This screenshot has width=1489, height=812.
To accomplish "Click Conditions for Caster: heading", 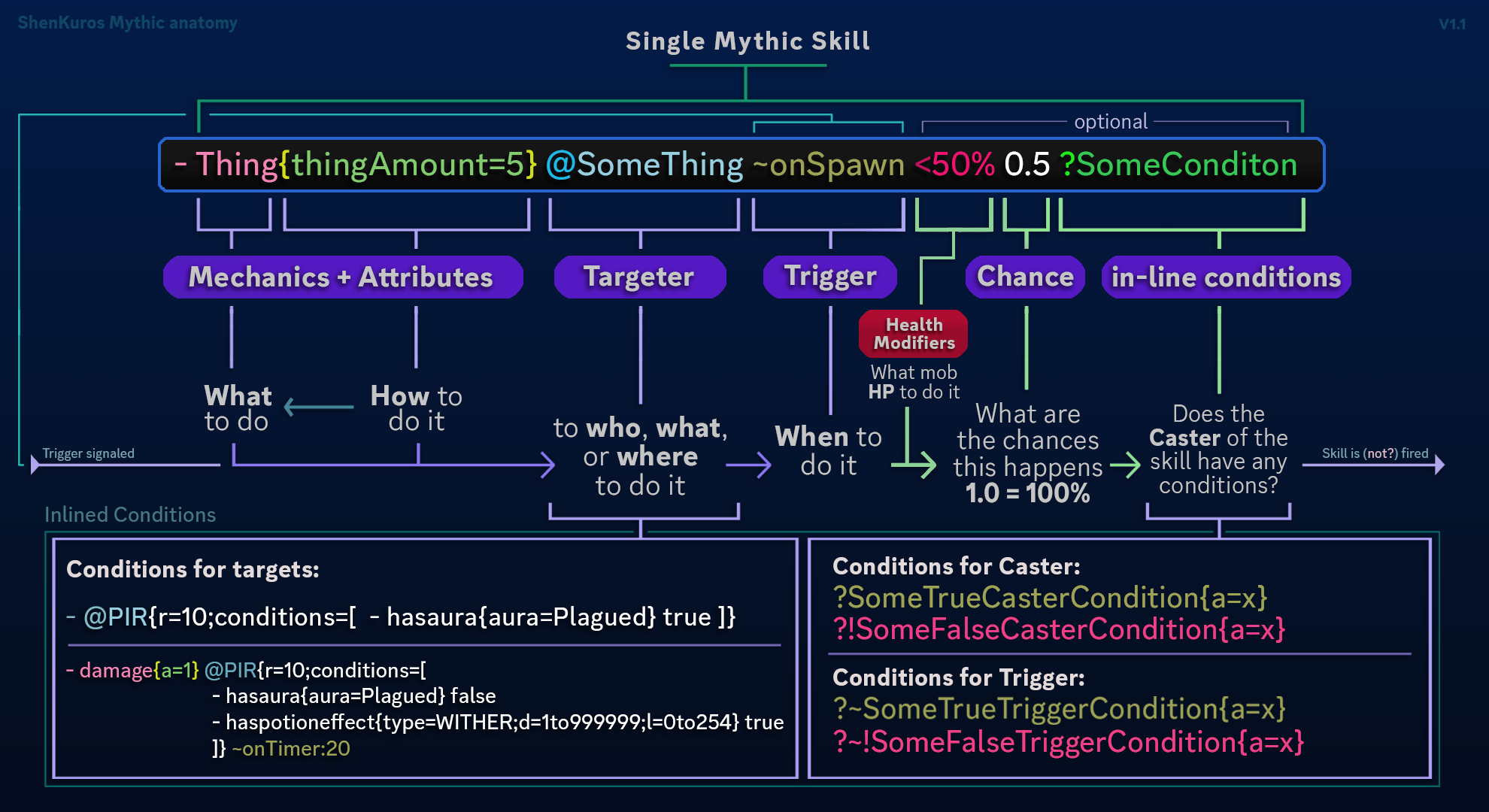I will (x=957, y=566).
